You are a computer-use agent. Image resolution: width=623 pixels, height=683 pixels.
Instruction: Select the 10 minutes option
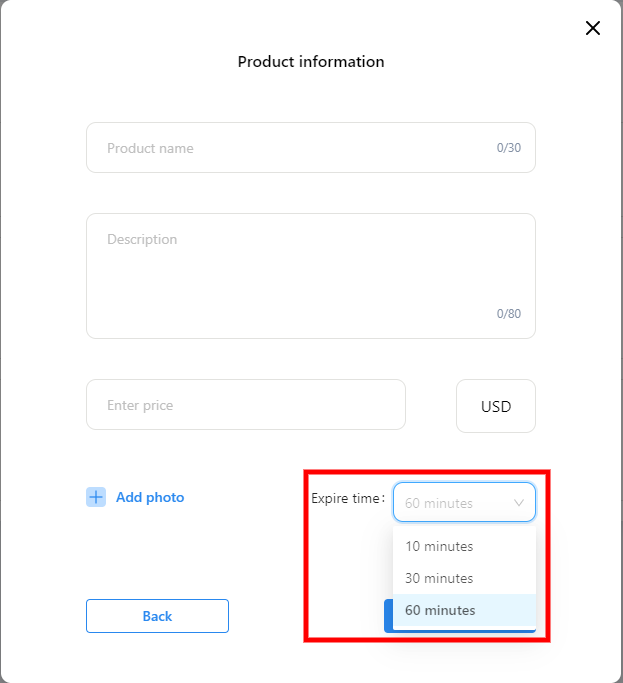(439, 546)
